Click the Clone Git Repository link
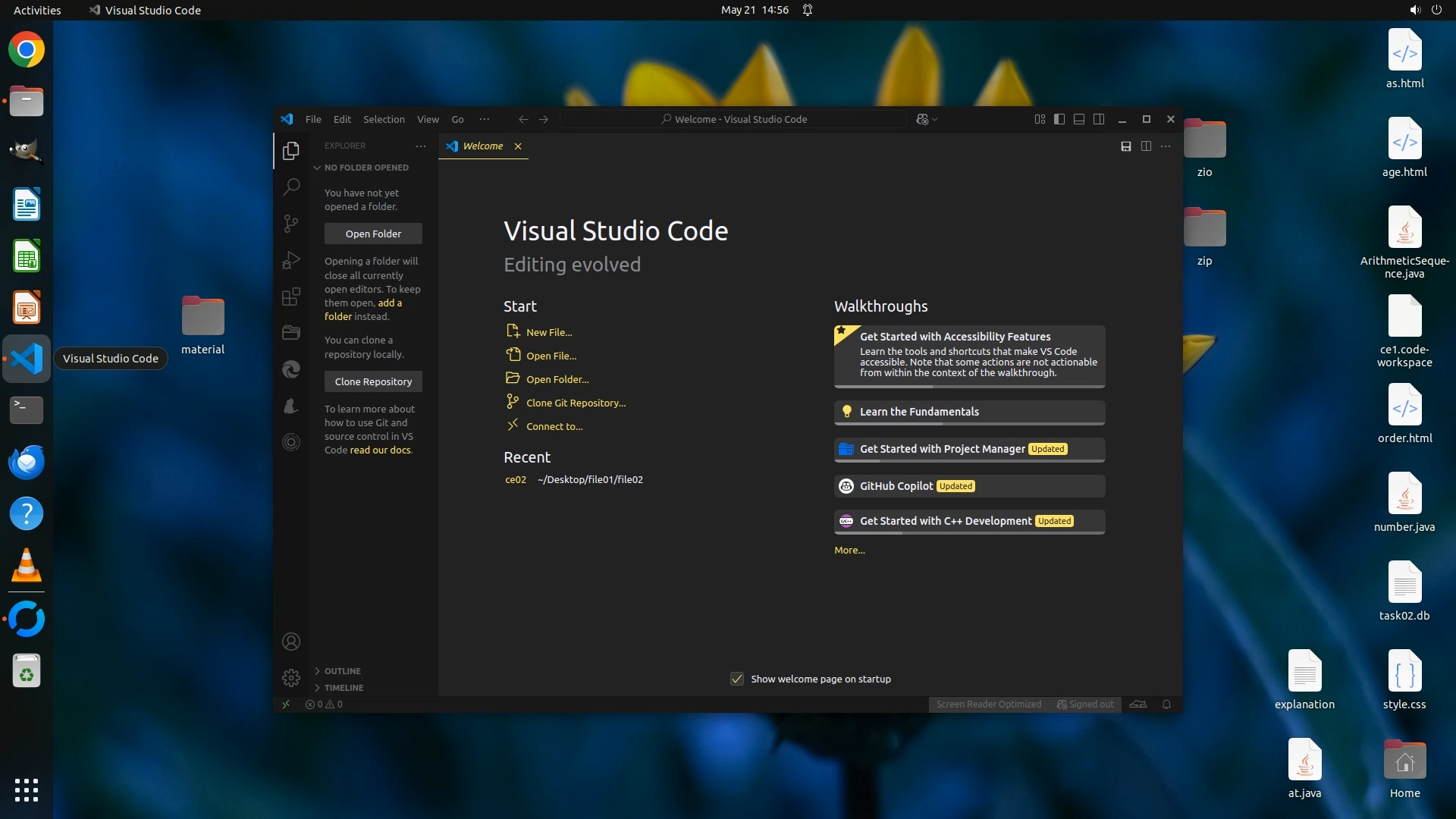The width and height of the screenshot is (1456, 819). click(576, 403)
